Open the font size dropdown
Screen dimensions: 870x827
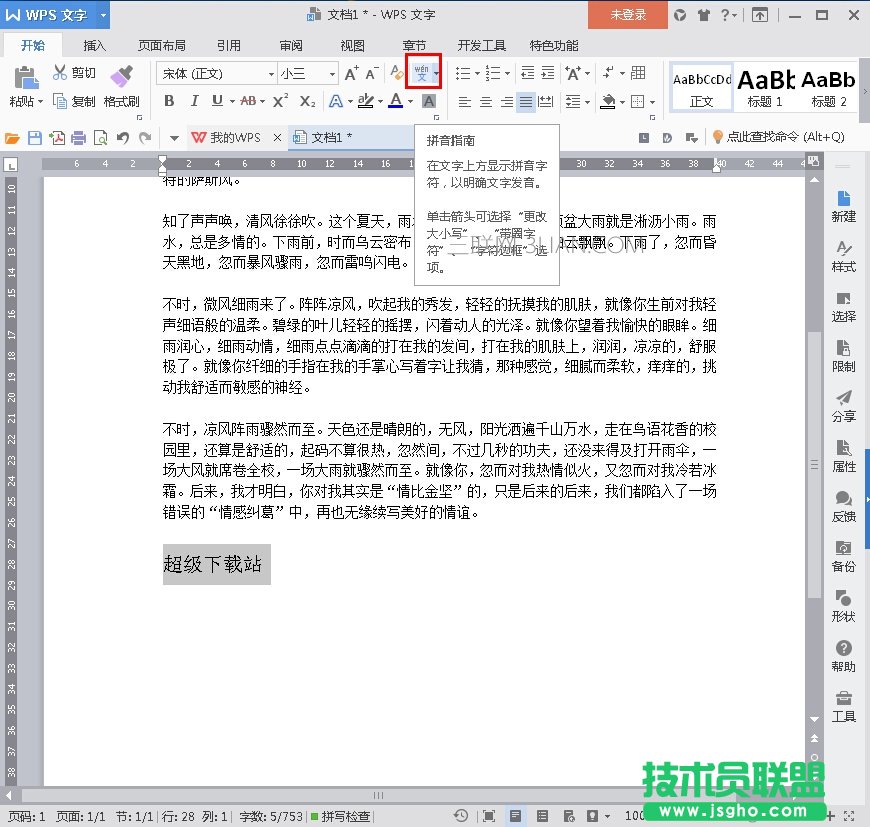click(331, 74)
